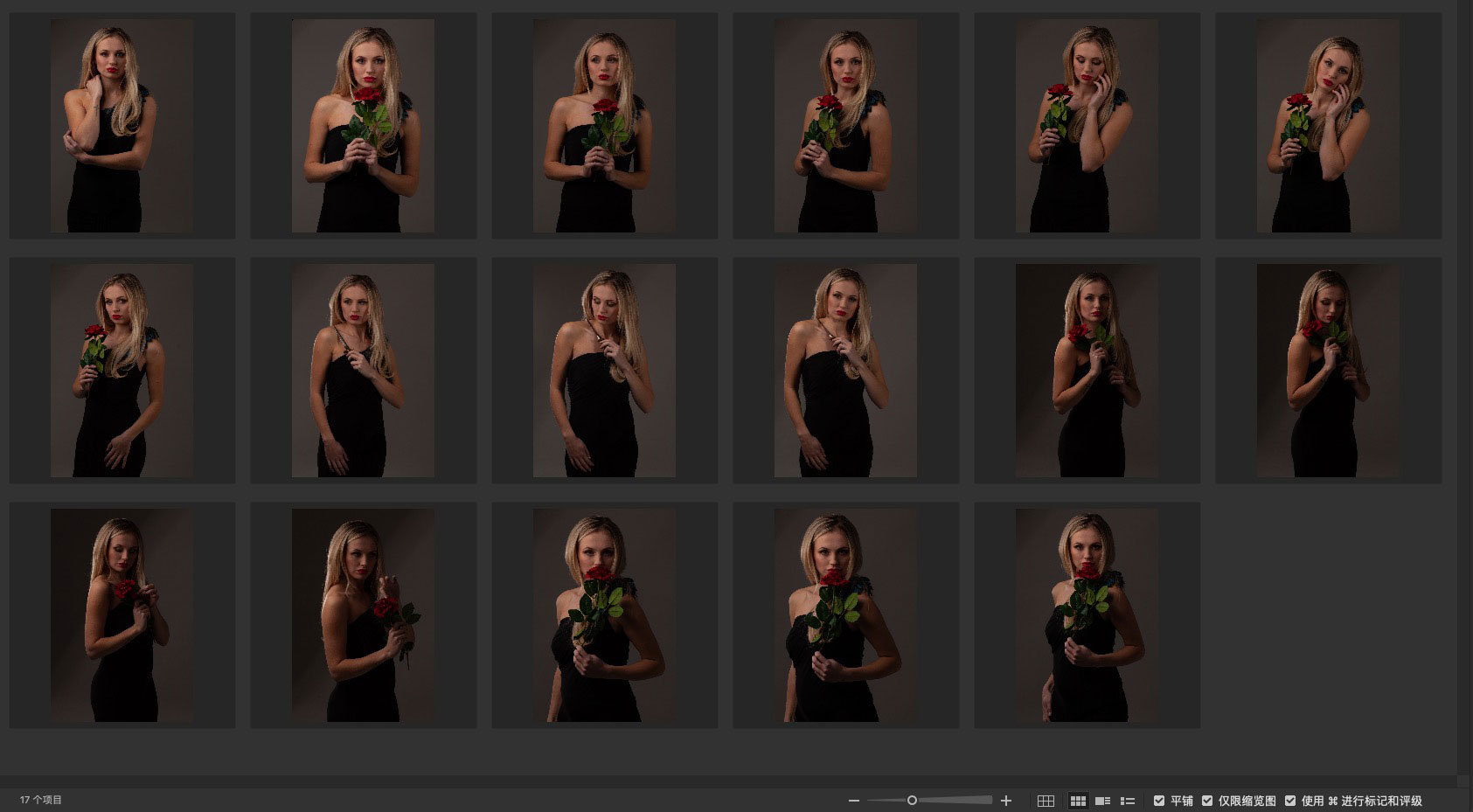Image resolution: width=1473 pixels, height=812 pixels.
Task: Select last thumbnail in the middle row
Action: tap(1328, 371)
